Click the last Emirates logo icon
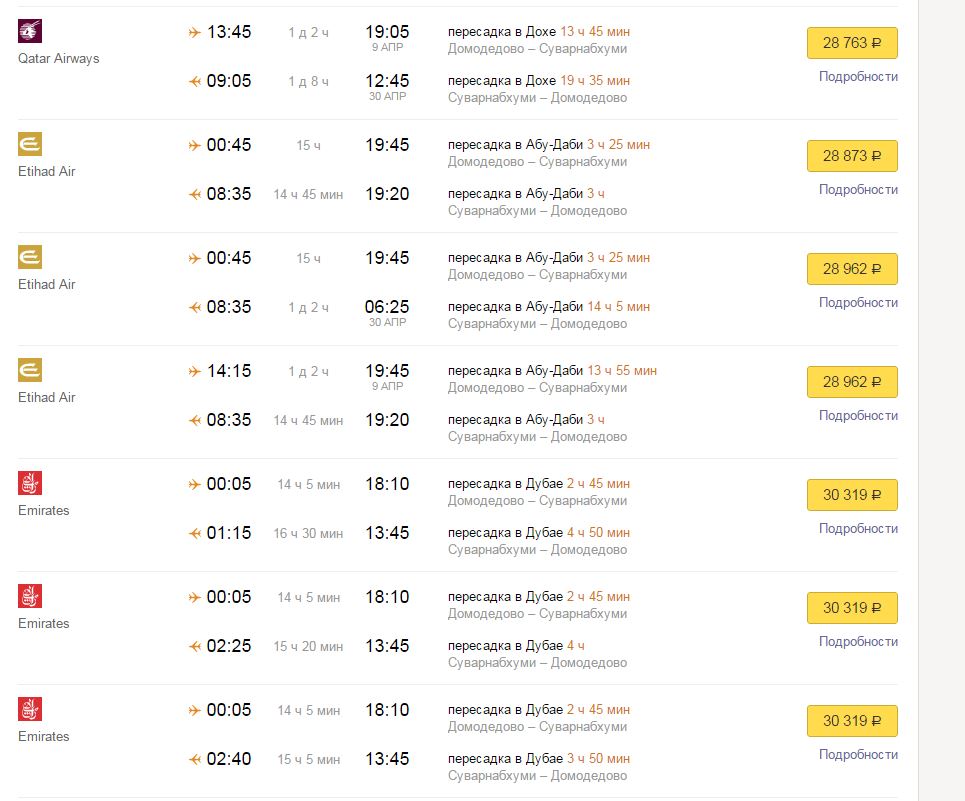Viewport: 965px width, 801px height. point(30,709)
